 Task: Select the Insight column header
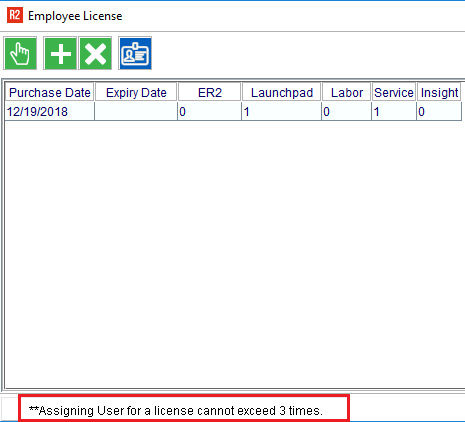click(x=439, y=92)
